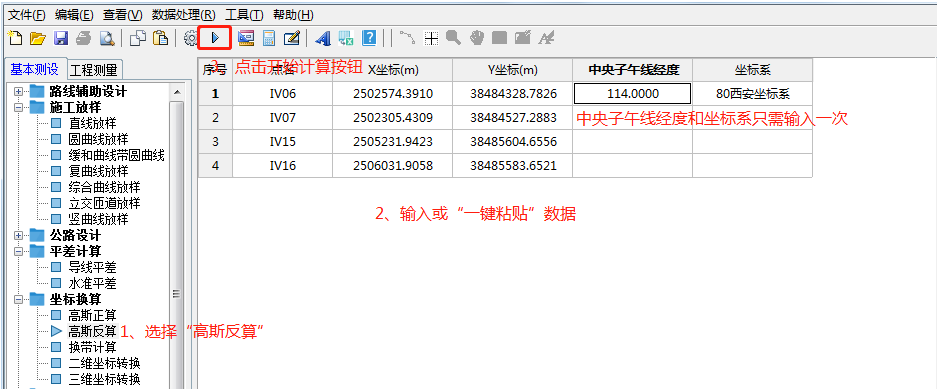Select 换带计算 in the tree

[x=92, y=347]
